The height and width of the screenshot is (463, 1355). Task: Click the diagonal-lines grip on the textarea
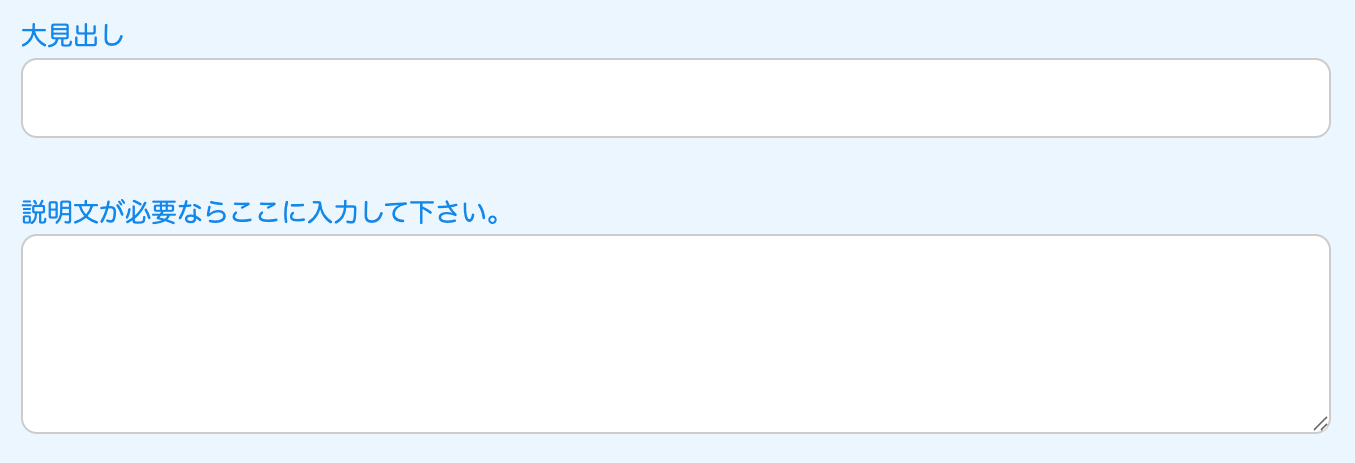click(1319, 423)
